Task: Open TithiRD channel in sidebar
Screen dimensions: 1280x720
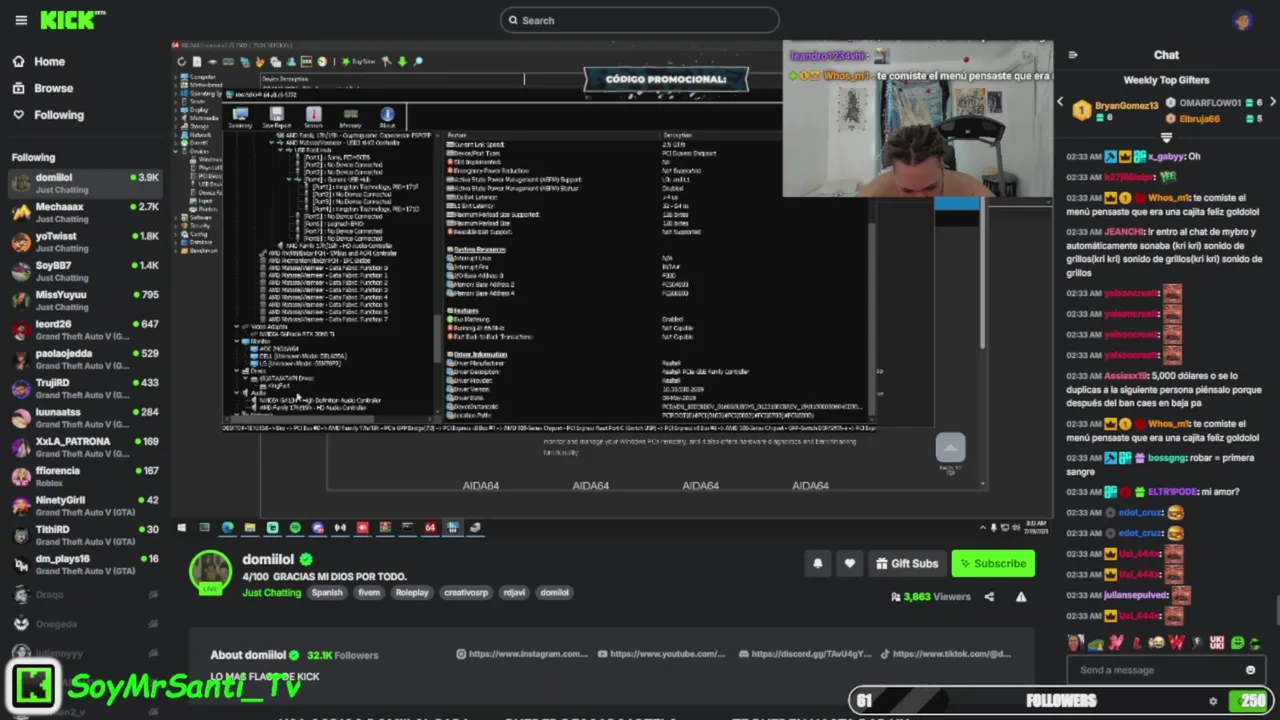Action: [85, 535]
